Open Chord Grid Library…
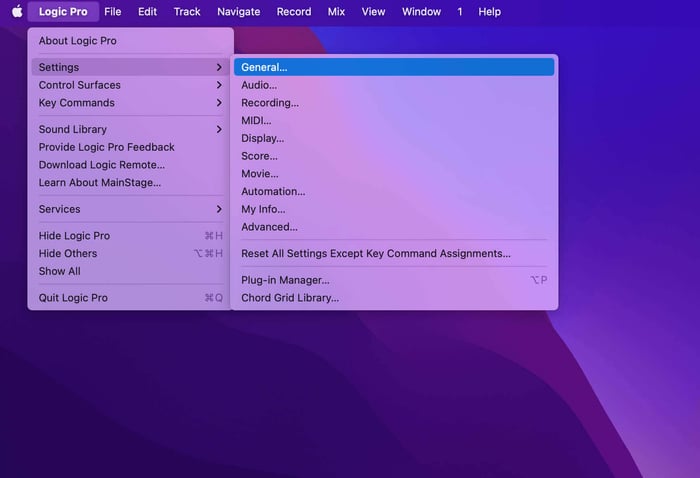 pos(394,298)
